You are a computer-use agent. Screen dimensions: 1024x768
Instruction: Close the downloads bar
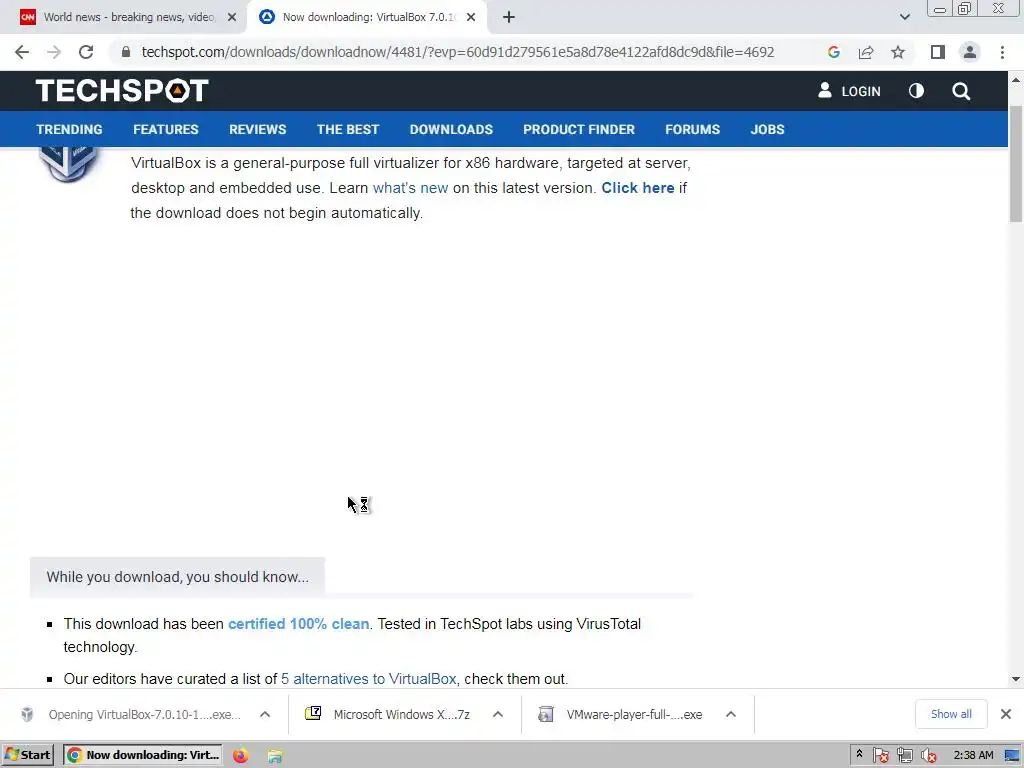[1006, 714]
